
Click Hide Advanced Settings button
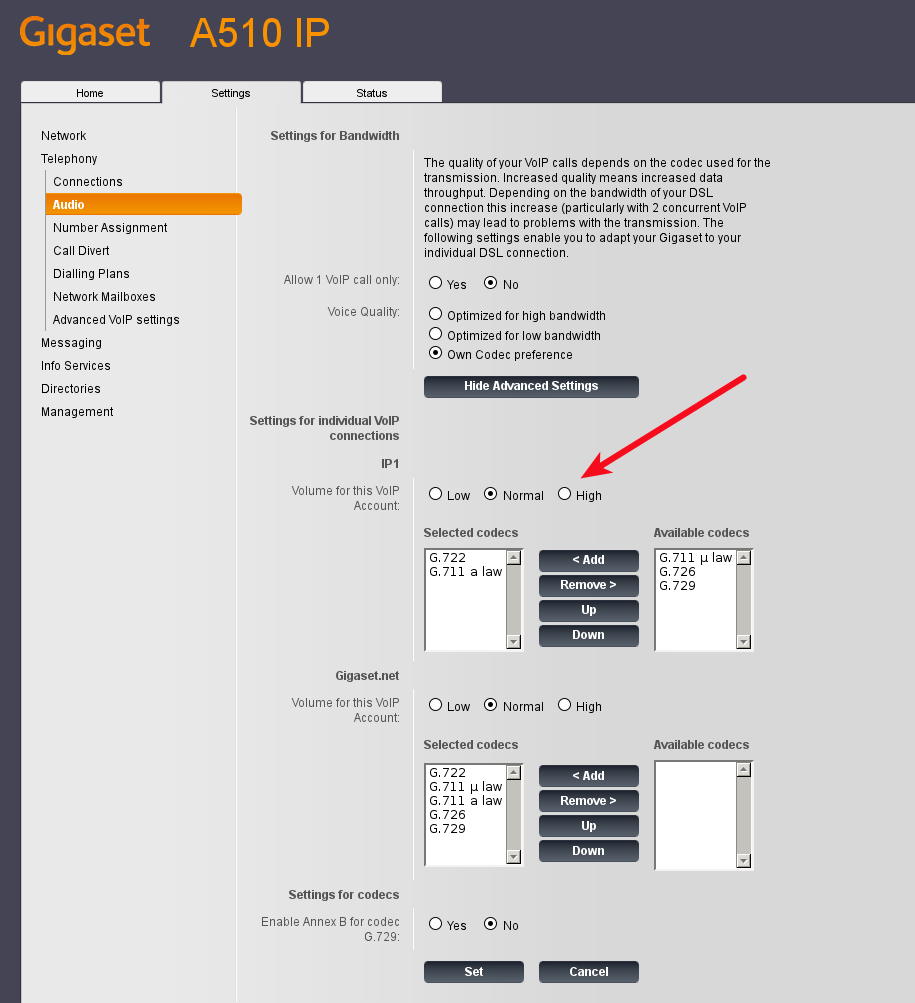click(531, 386)
